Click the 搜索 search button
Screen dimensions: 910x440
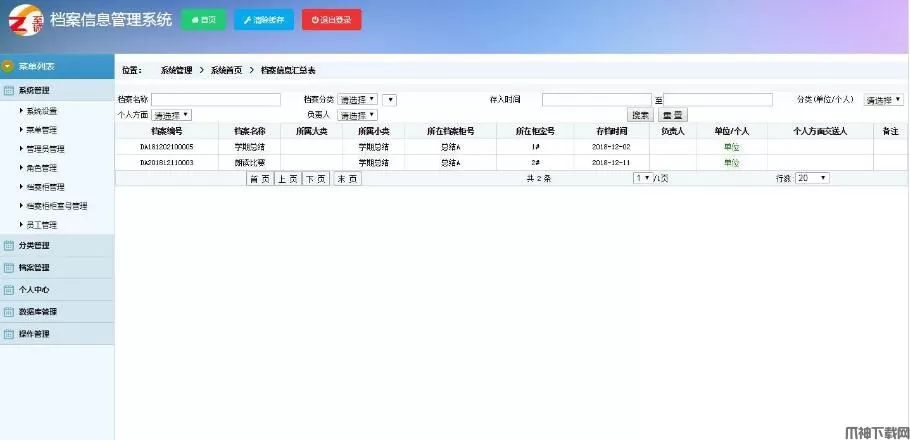click(639, 115)
